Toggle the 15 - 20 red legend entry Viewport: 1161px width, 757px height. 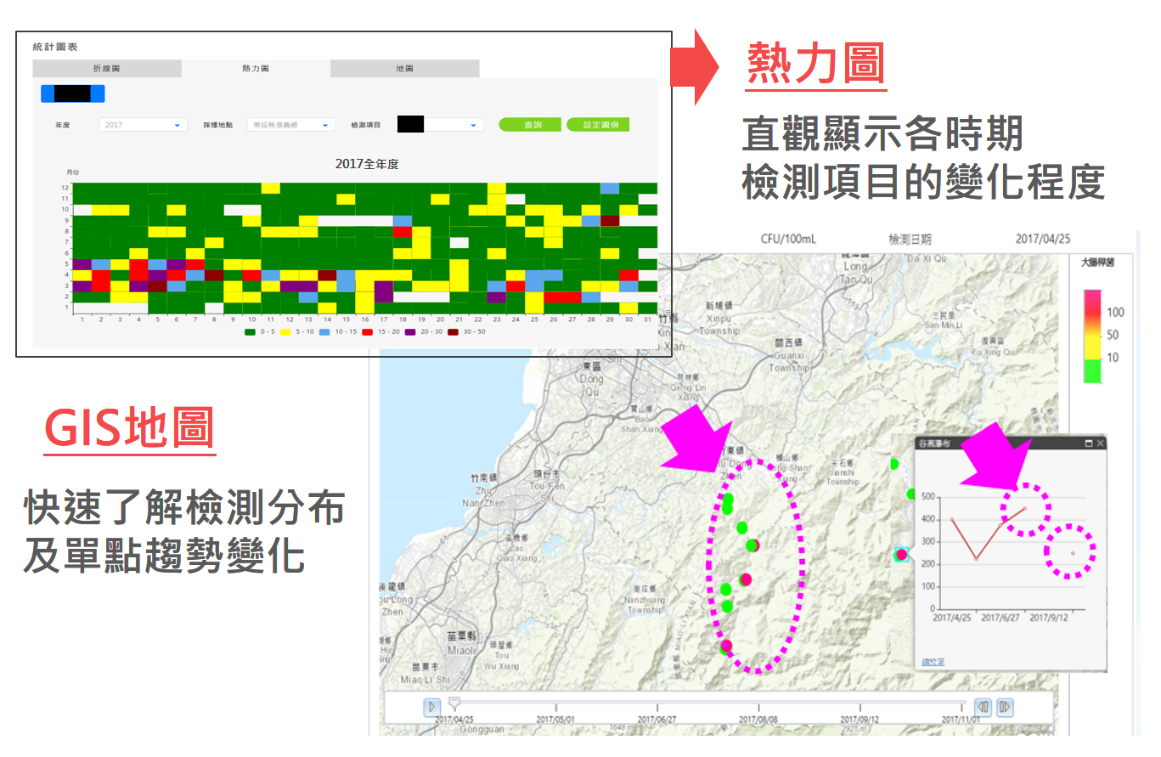[381, 332]
